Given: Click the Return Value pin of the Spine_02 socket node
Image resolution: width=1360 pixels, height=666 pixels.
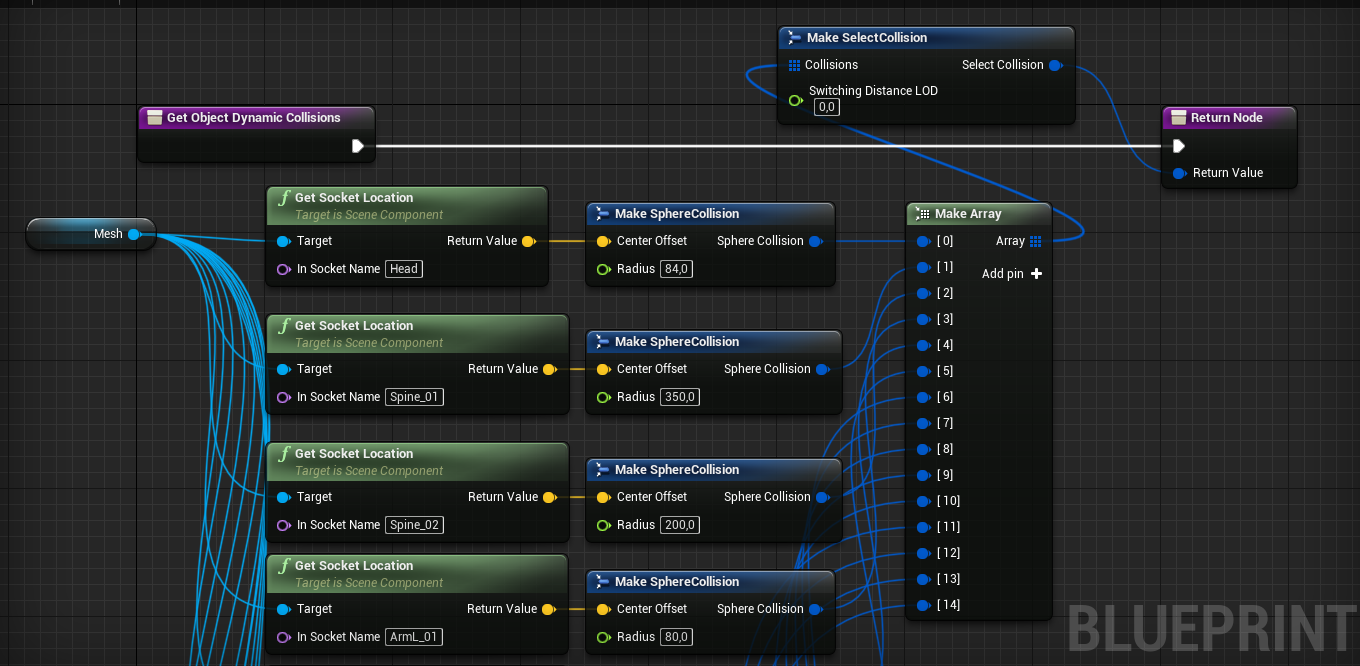Looking at the screenshot, I should click(x=549, y=497).
